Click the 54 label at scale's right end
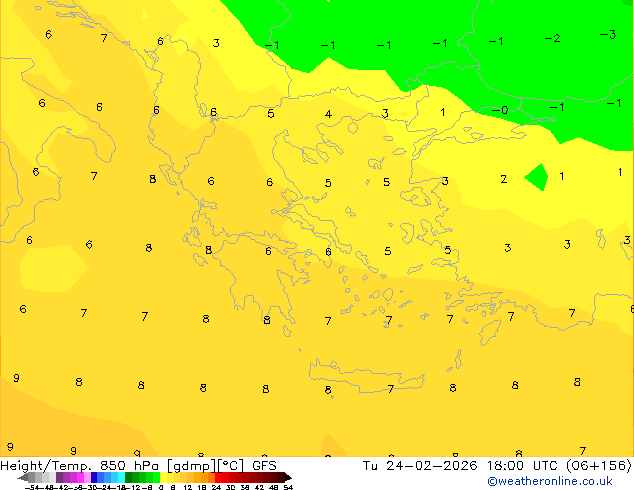This screenshot has height=490, width=634. click(288, 487)
